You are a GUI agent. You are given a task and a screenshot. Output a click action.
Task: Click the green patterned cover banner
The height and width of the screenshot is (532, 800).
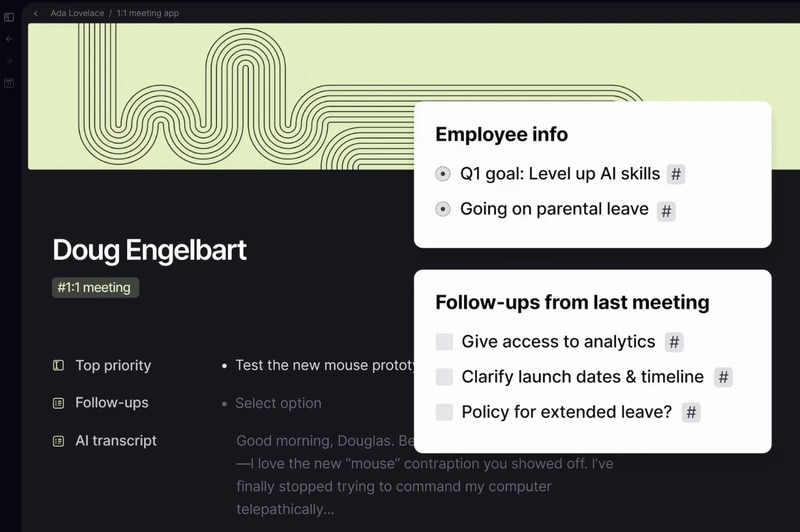(220, 95)
